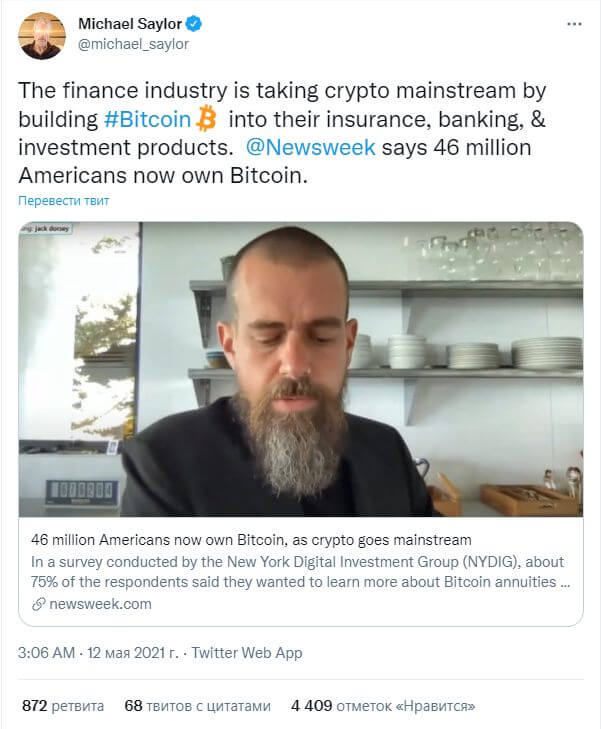
Task: Open Michael Saylor's profile avatar
Action: click(x=42, y=35)
